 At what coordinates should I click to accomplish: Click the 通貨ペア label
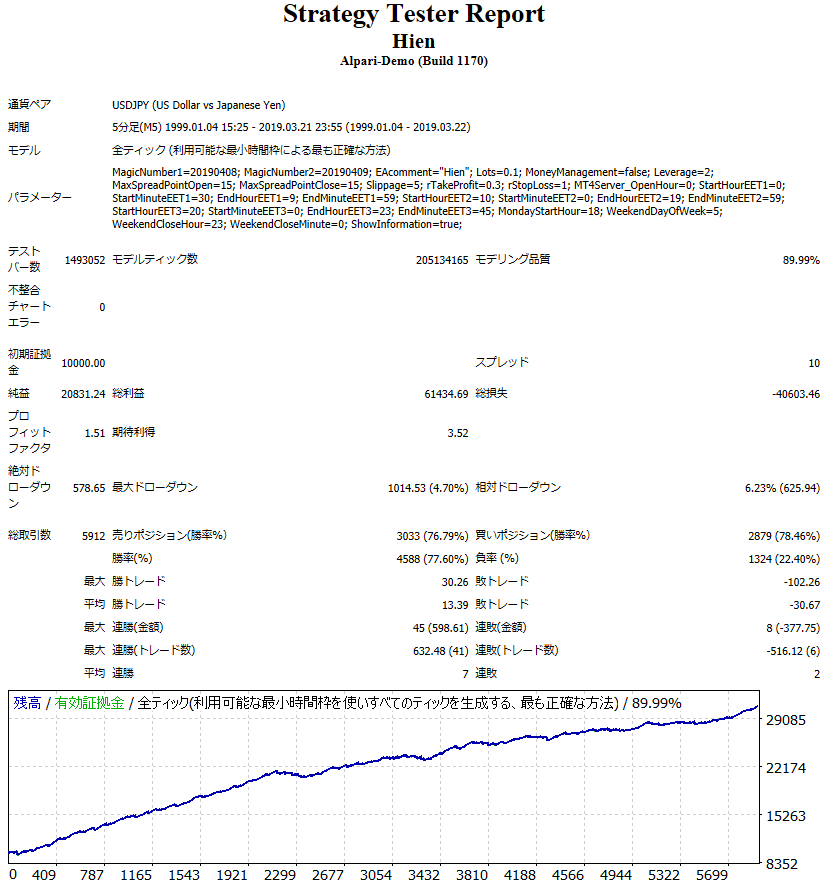point(29,104)
